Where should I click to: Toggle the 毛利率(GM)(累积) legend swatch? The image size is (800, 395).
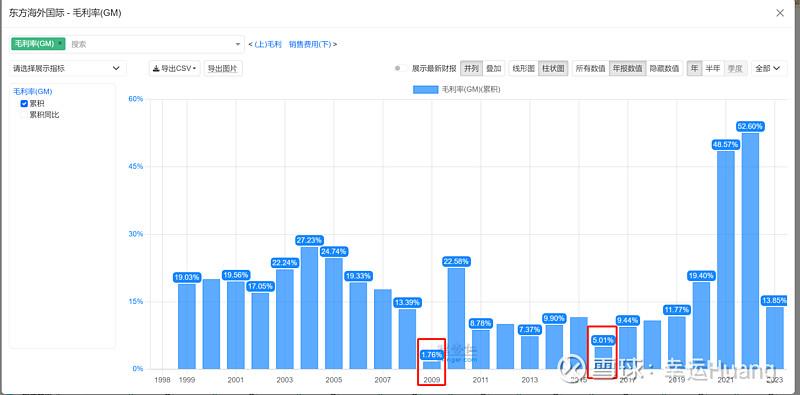point(425,90)
